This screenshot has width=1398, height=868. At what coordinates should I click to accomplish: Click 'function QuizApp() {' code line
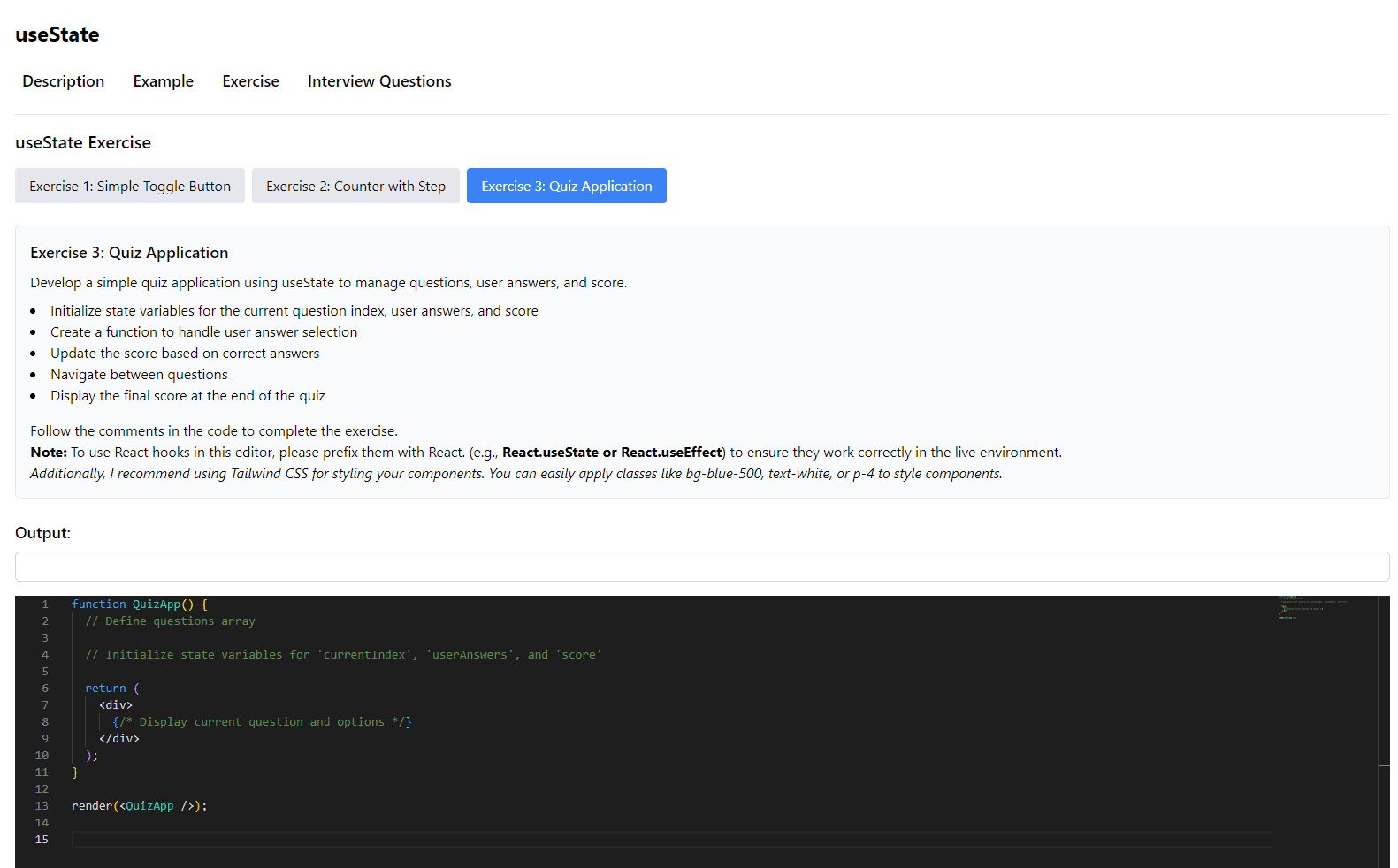click(140, 605)
